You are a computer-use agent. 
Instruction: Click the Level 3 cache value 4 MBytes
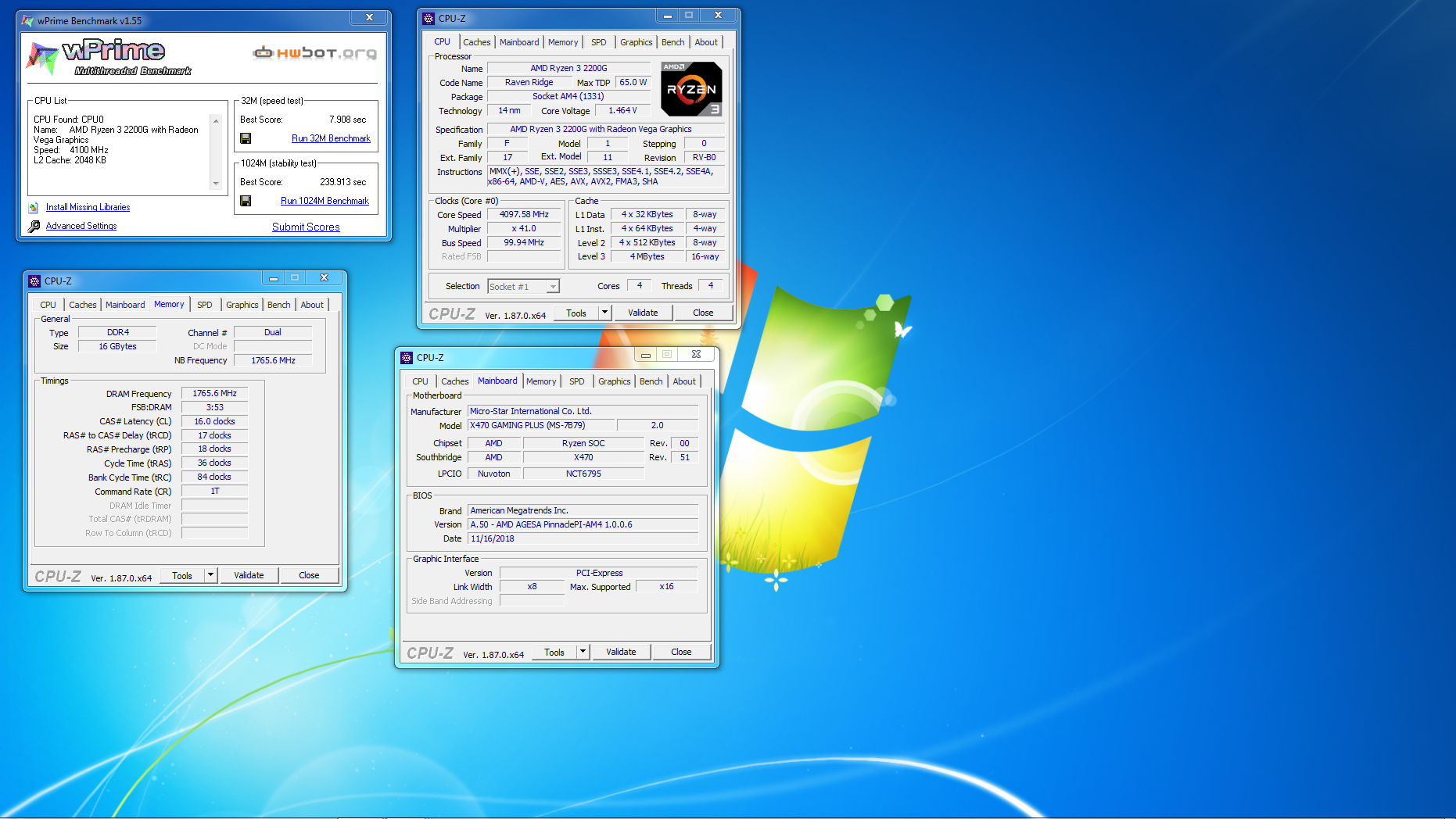click(x=647, y=257)
